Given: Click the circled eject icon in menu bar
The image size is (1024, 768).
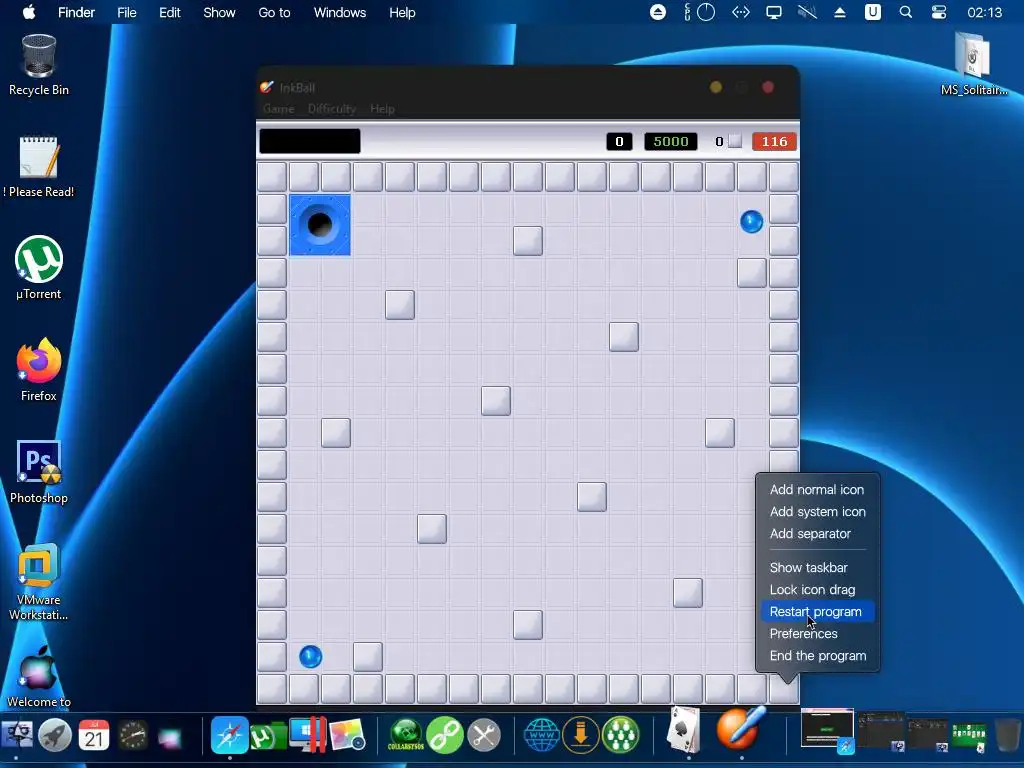Looking at the screenshot, I should 658,12.
